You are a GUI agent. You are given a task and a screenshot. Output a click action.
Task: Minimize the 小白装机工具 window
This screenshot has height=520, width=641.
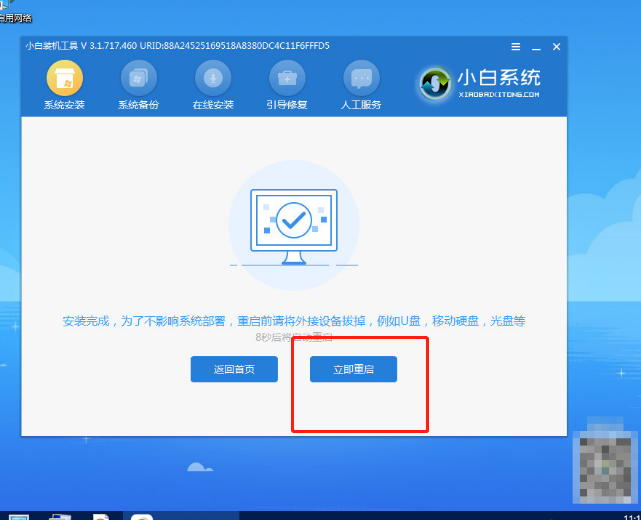tap(537, 47)
